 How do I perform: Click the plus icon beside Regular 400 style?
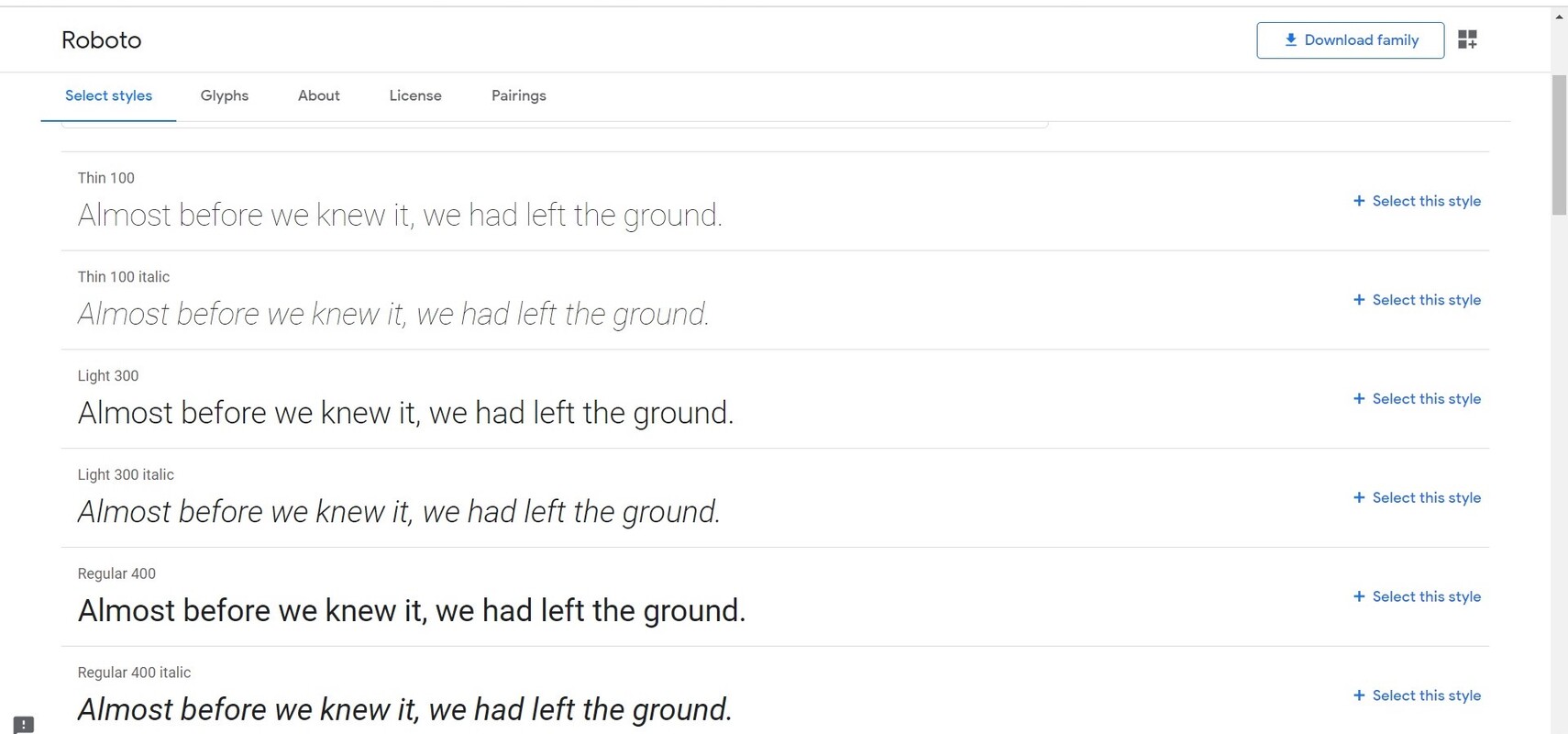(1358, 596)
